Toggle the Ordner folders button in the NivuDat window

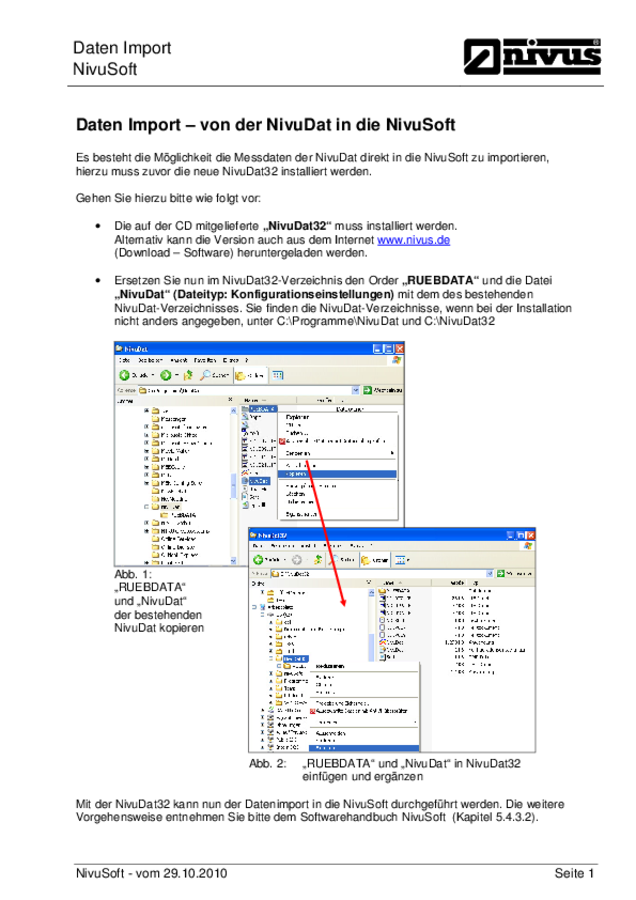pyautogui.click(x=249, y=375)
